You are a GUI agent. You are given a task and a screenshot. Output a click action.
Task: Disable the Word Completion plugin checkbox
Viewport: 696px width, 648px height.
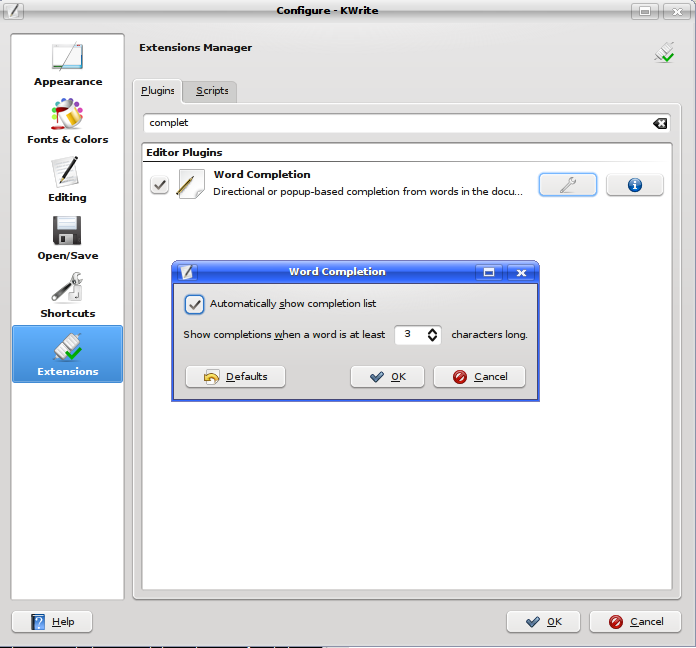pyautogui.click(x=159, y=185)
